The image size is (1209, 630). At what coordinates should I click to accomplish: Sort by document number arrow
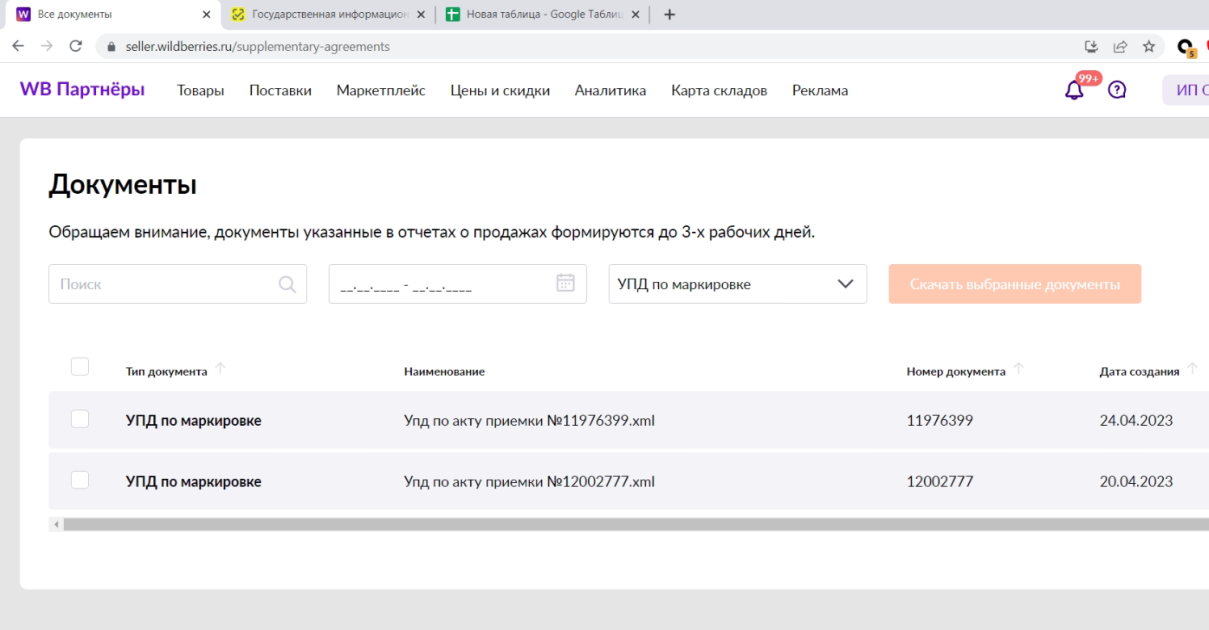pos(1018,371)
